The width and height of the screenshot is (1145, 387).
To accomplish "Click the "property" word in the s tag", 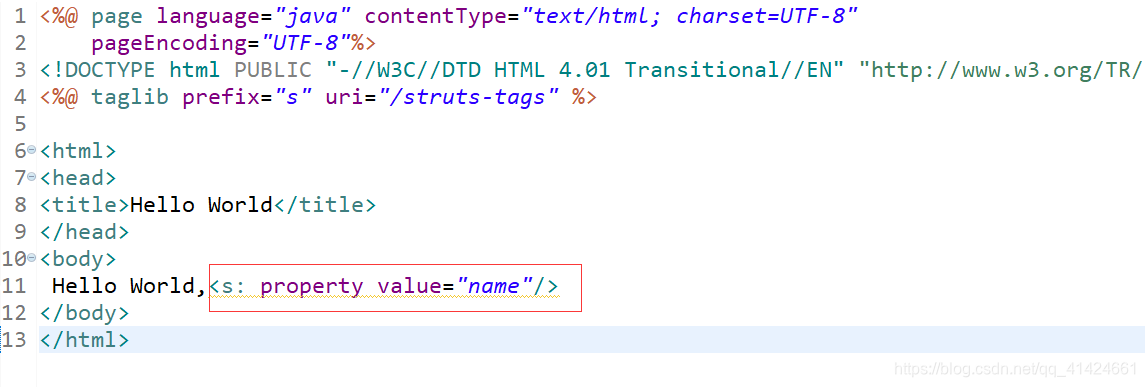I will (311, 286).
